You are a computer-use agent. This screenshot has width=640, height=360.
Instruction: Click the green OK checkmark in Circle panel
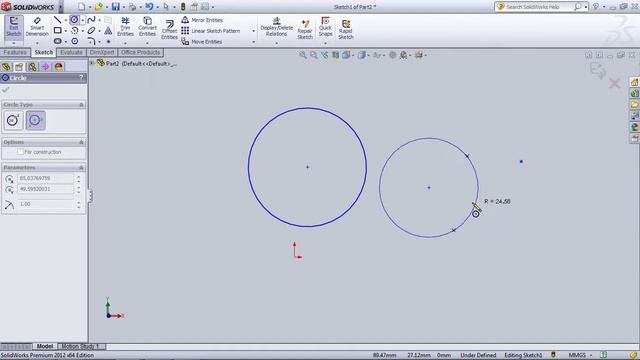(6, 90)
